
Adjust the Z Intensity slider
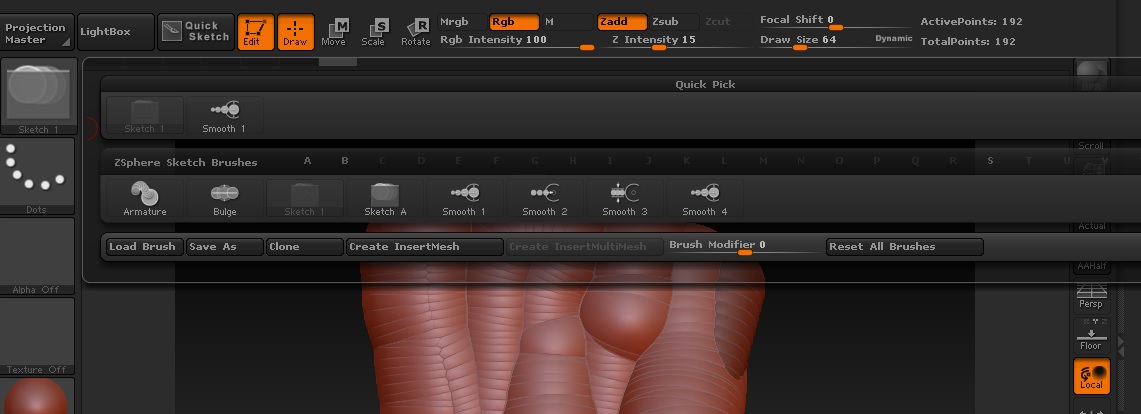pos(676,41)
